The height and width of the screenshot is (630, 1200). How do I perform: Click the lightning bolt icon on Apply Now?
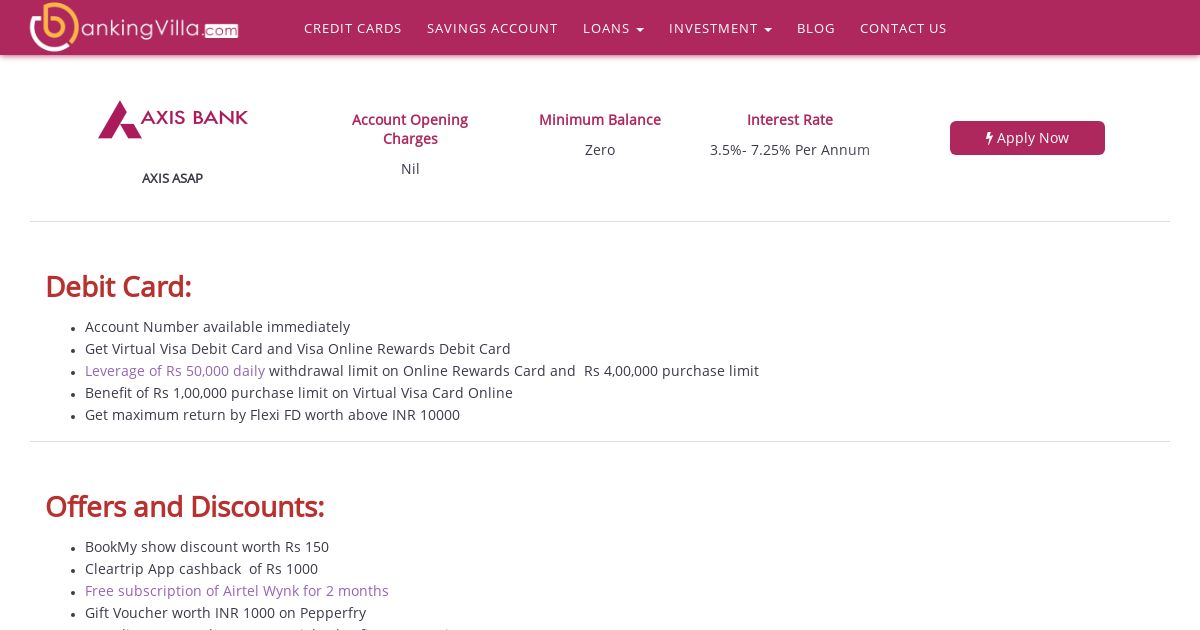click(989, 138)
